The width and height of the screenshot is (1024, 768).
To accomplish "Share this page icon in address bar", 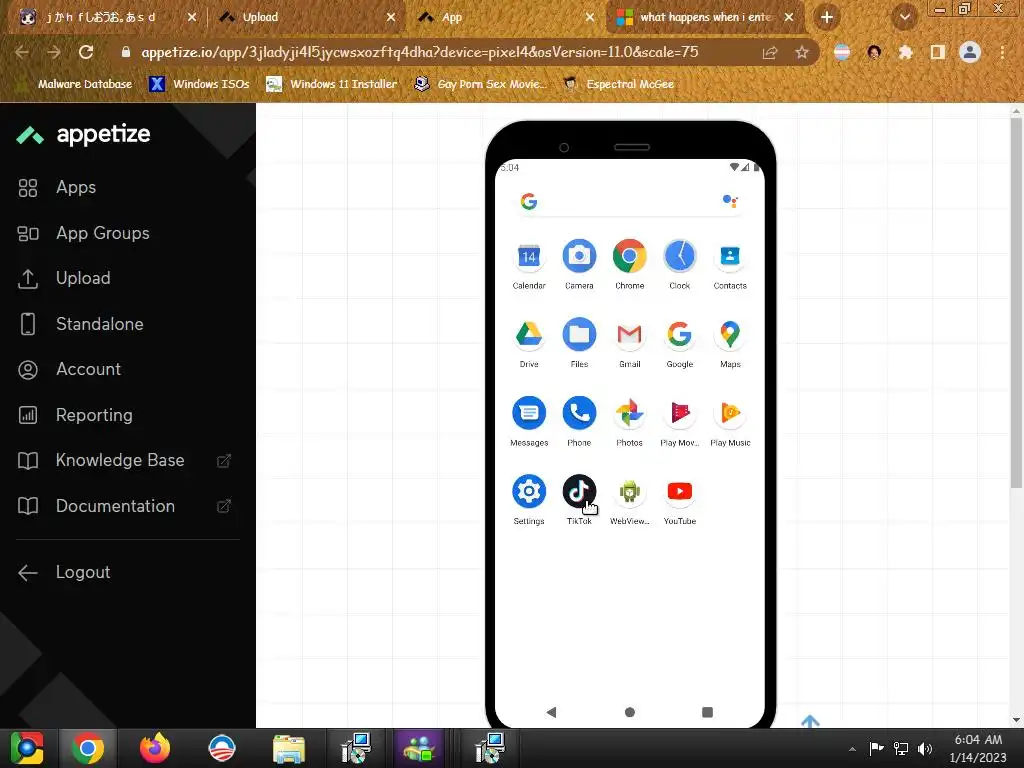I will pos(770,52).
